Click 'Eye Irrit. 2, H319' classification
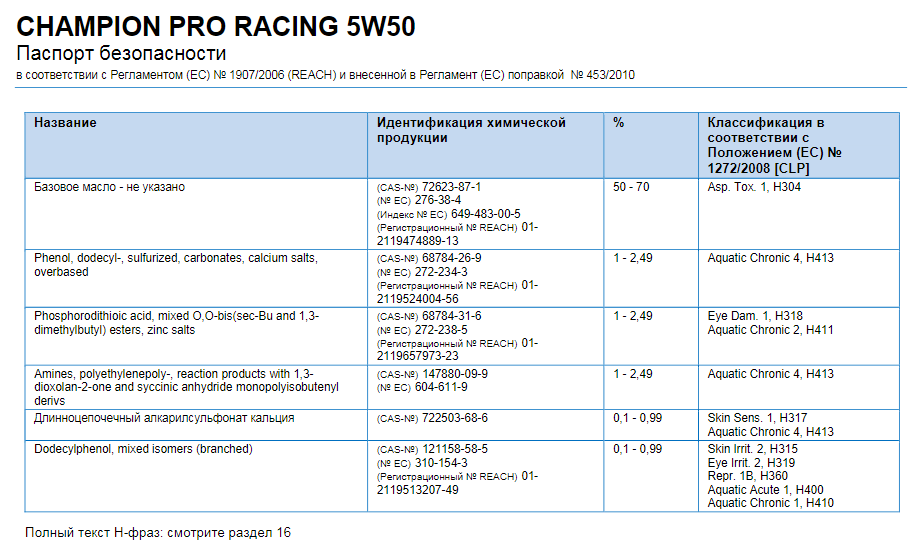 tap(751, 463)
